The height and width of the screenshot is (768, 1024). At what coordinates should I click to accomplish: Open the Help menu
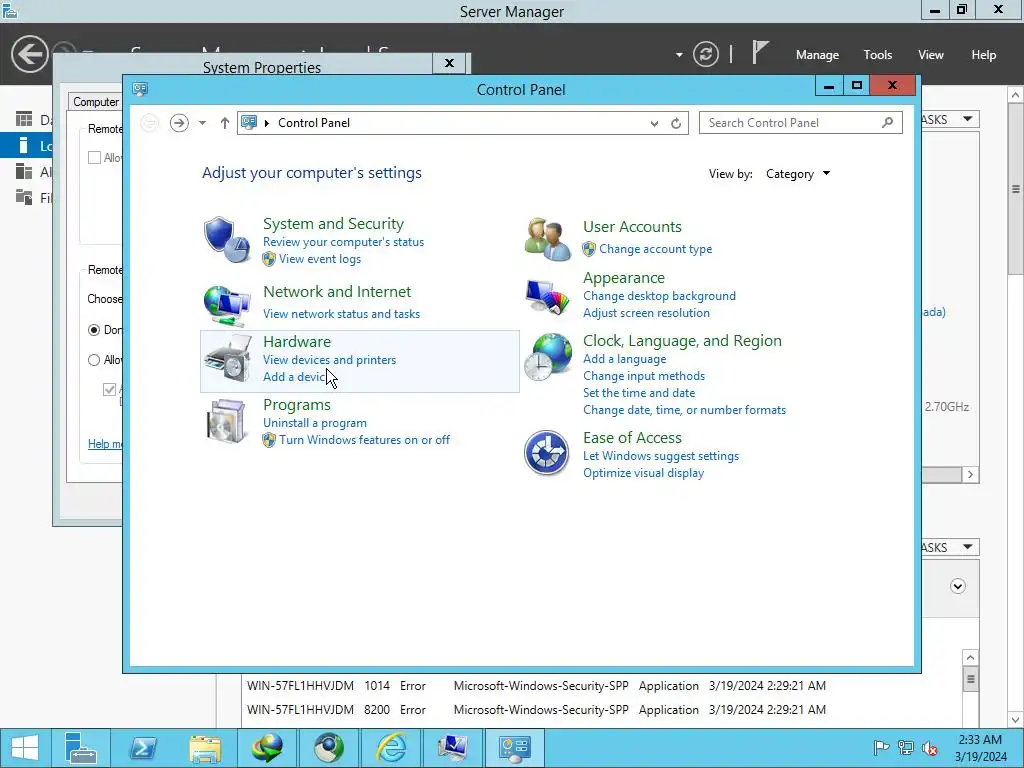(984, 55)
